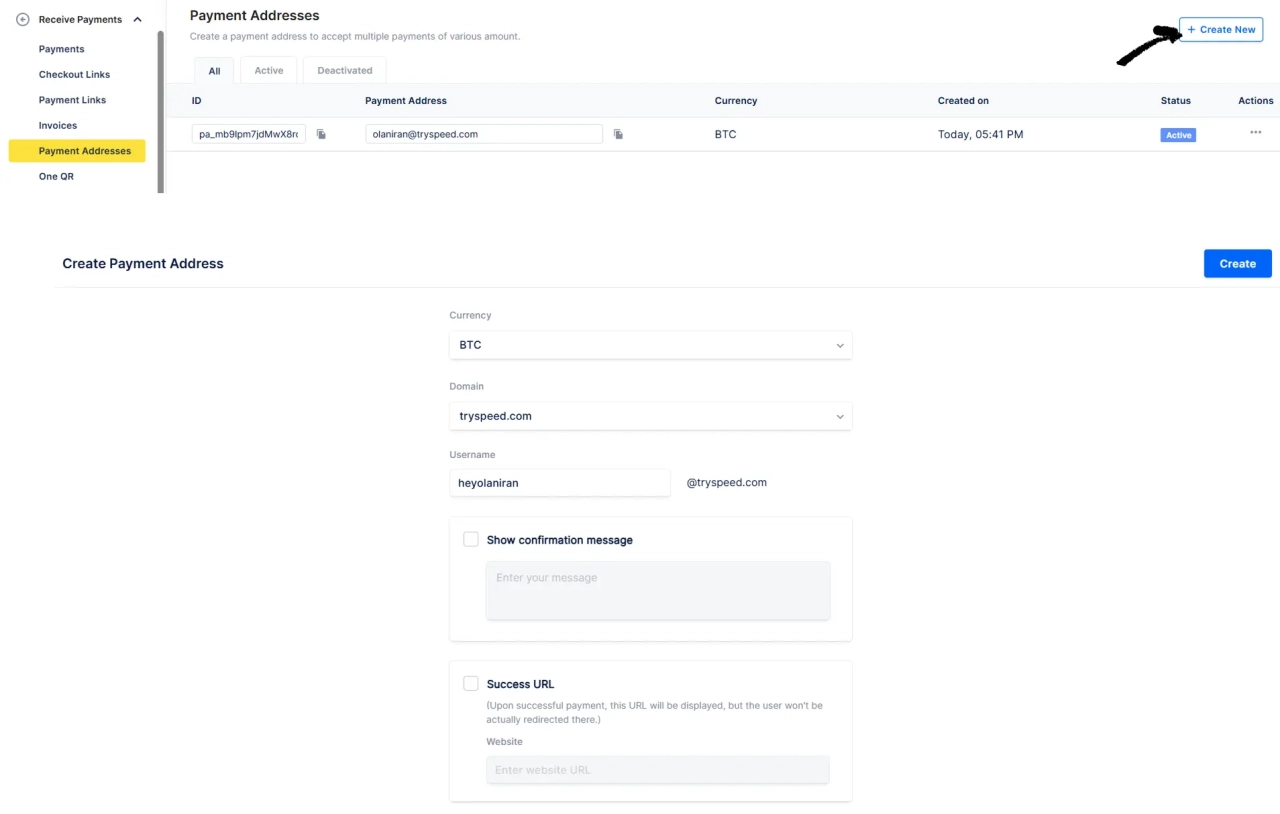
Task: Click the @tryspeed.com suffix text
Action: (x=727, y=482)
